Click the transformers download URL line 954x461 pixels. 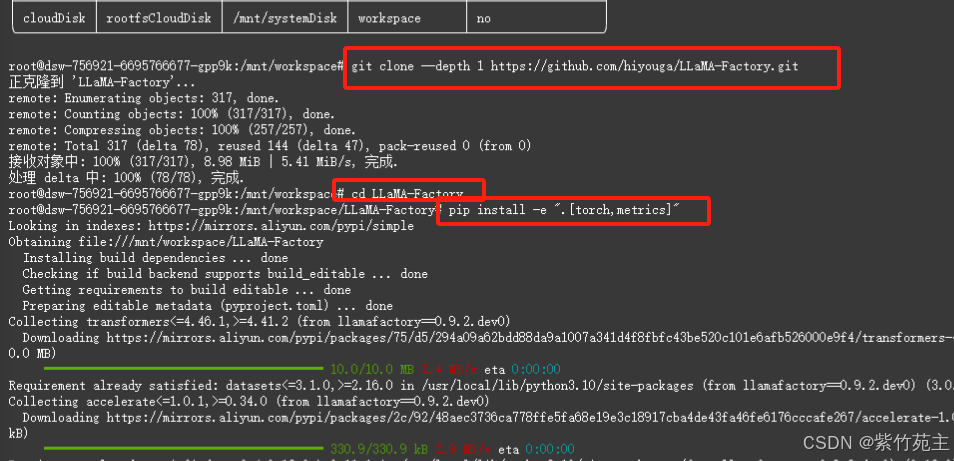pyautogui.click(x=488, y=338)
